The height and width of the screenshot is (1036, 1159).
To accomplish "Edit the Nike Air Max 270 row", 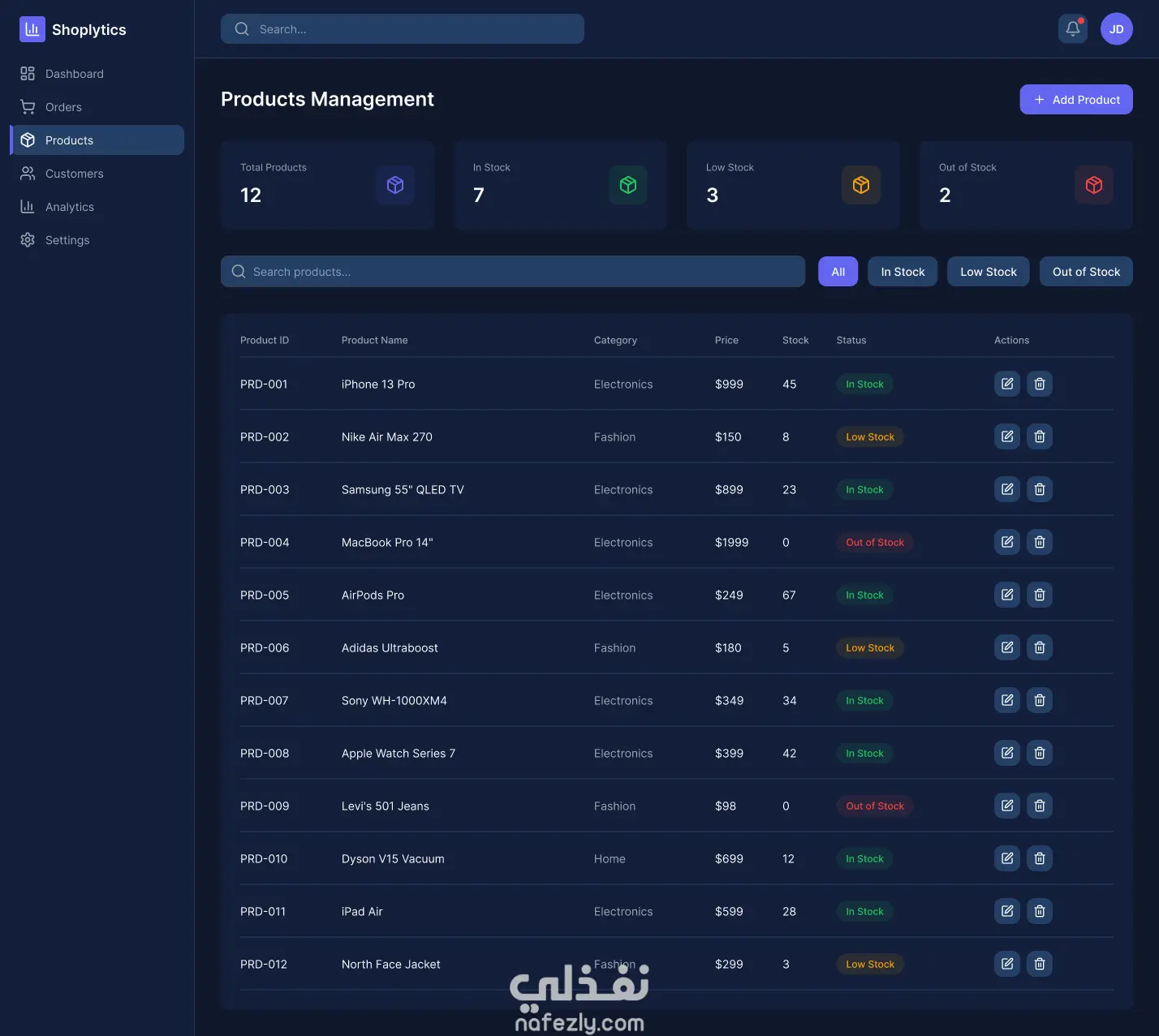I will pos(1007,436).
